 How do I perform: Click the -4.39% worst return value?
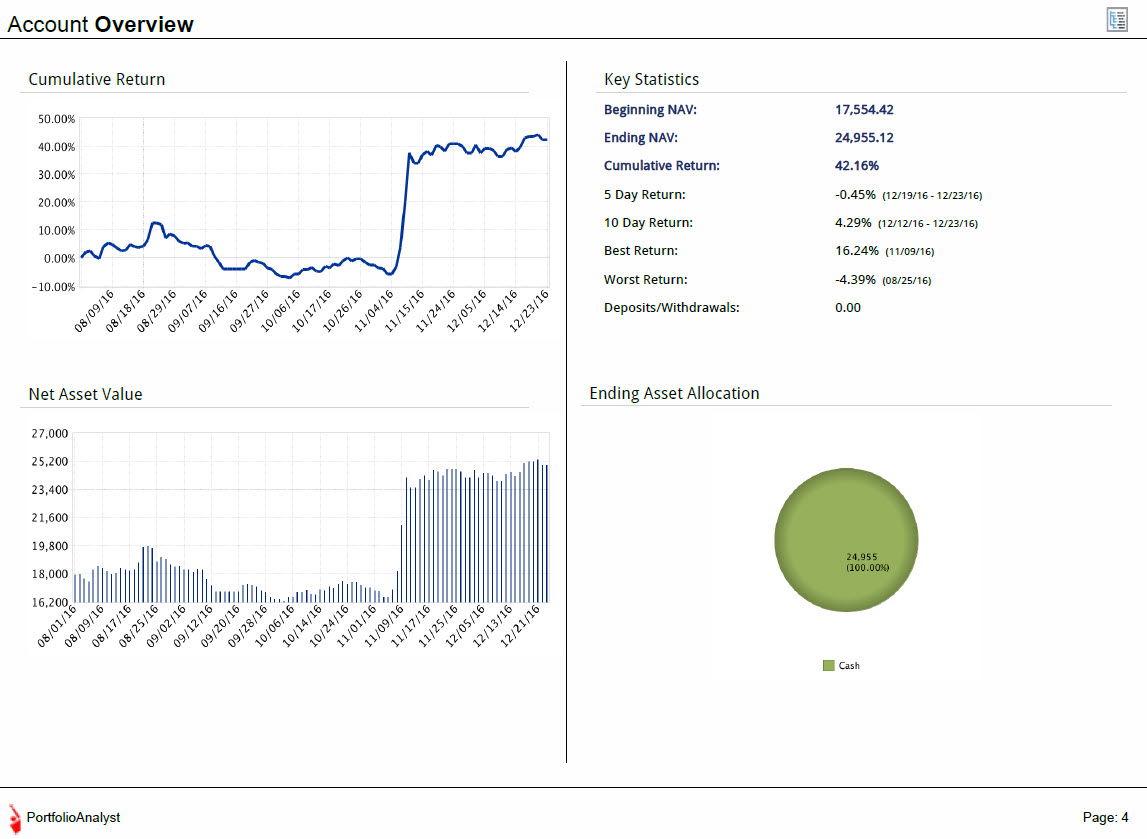[x=855, y=279]
